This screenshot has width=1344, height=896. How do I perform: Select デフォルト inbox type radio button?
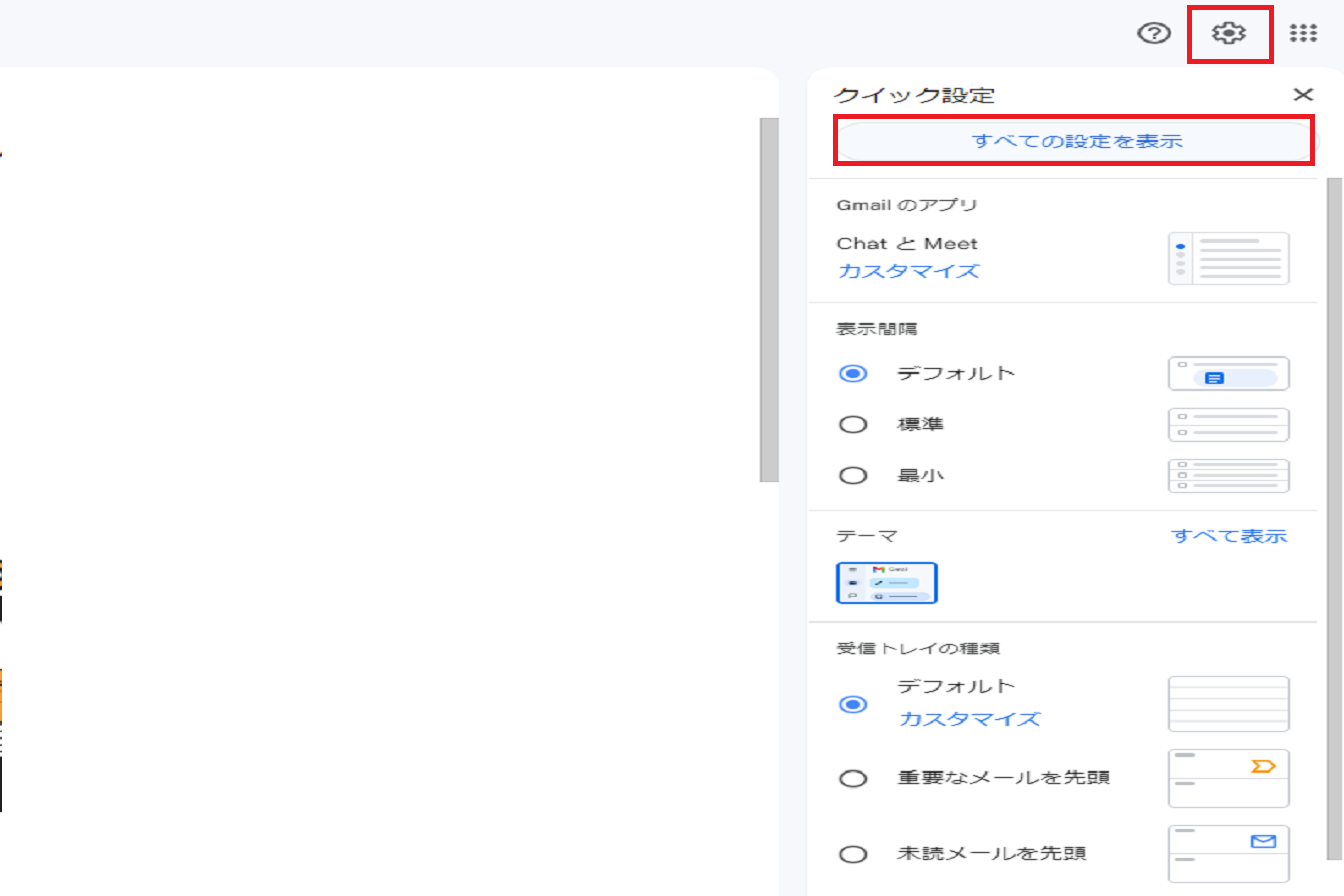853,704
